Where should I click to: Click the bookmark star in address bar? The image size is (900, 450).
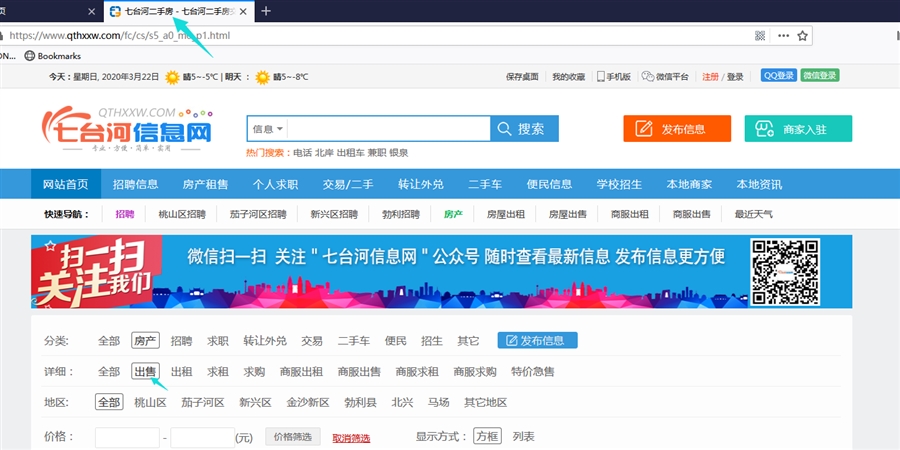pyautogui.click(x=803, y=35)
